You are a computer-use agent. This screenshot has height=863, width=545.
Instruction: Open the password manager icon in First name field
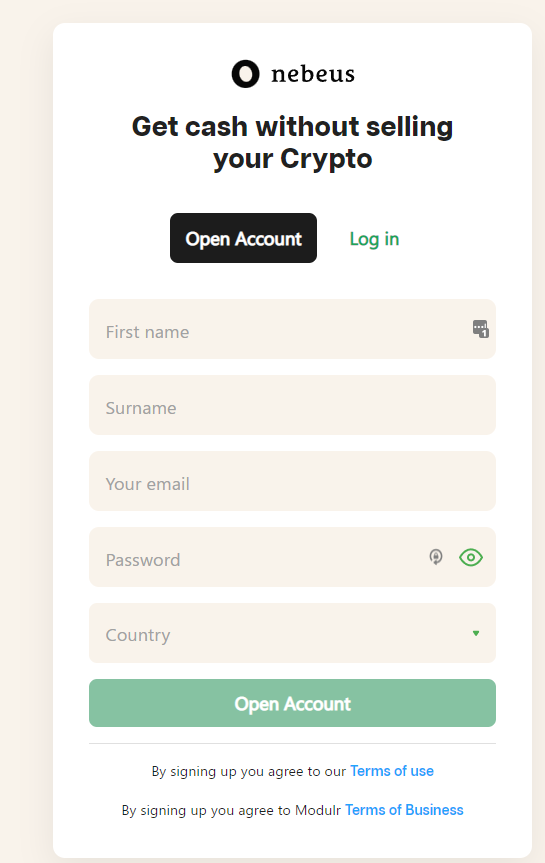[481, 329]
